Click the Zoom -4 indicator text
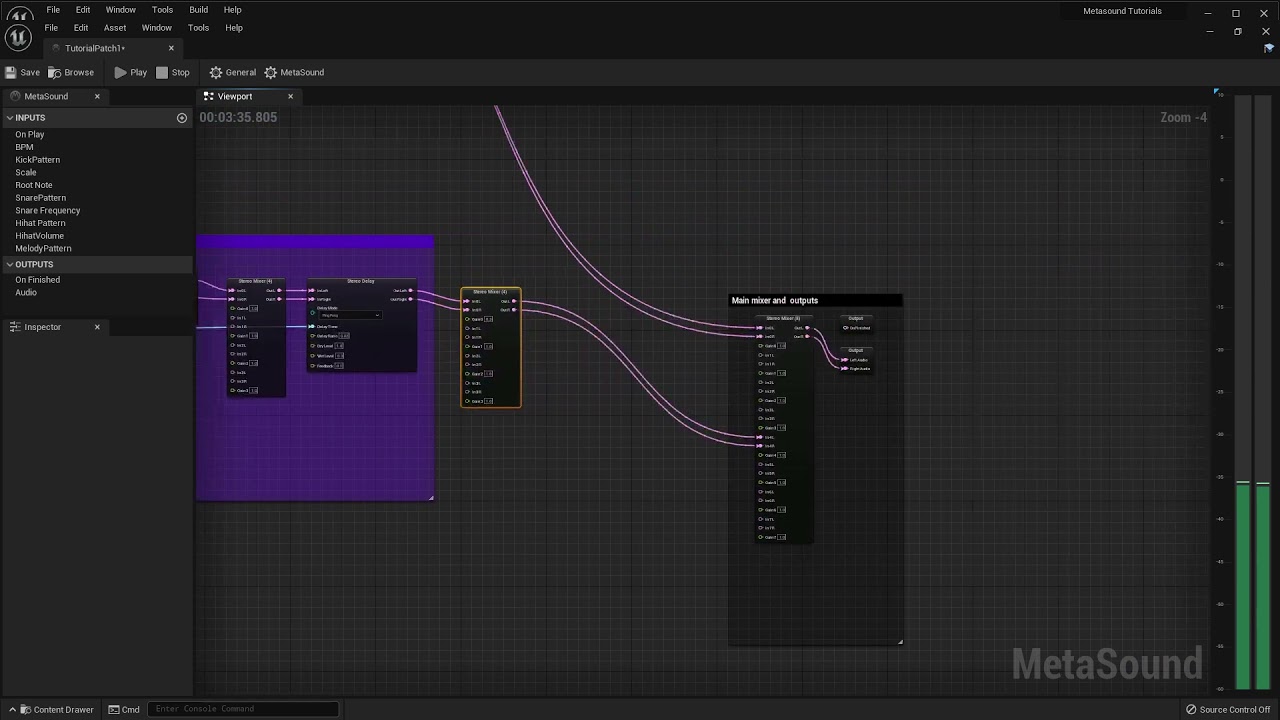1280x720 pixels. (1183, 117)
